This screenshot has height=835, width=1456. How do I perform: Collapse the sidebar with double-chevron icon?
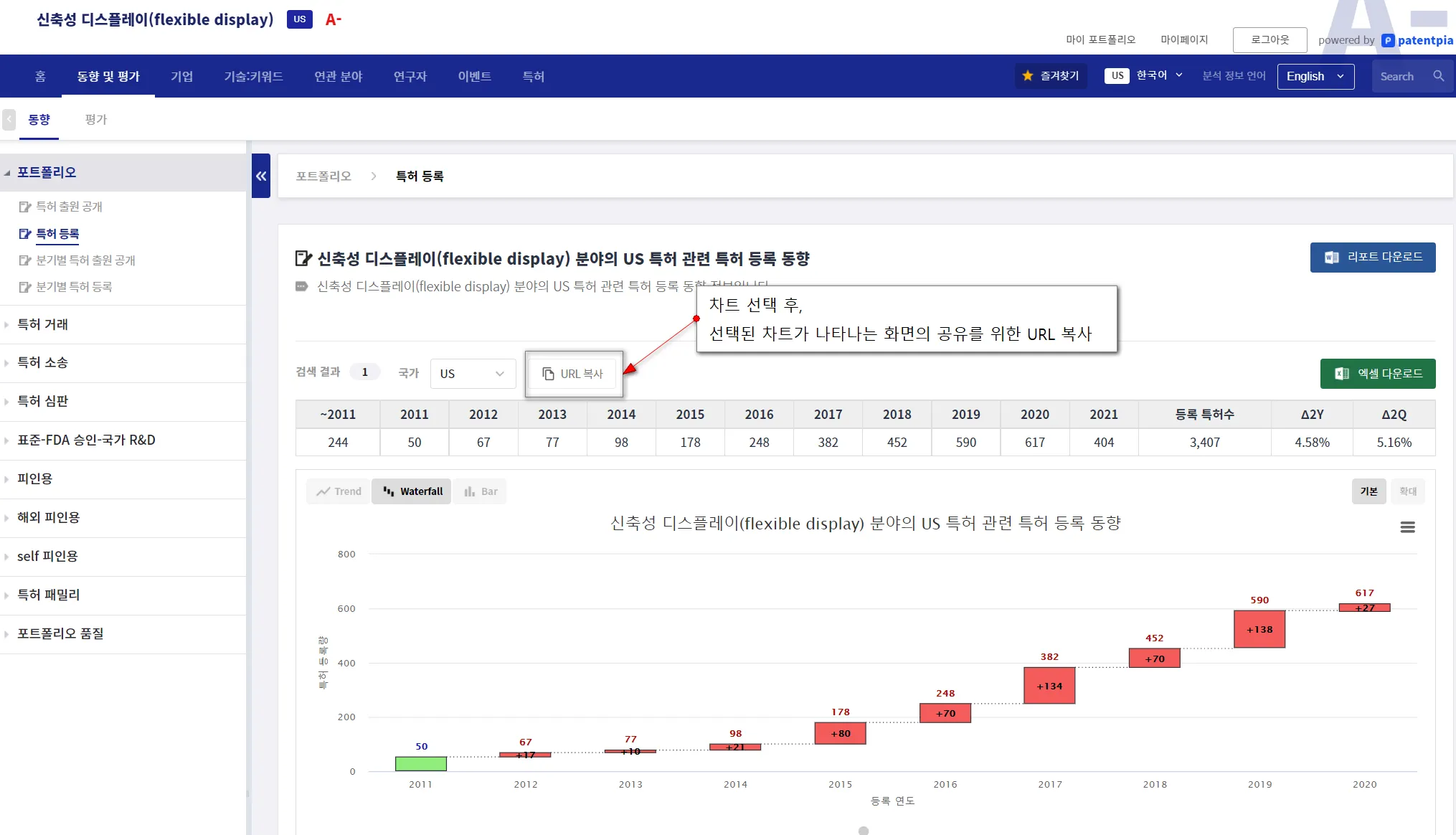click(261, 176)
